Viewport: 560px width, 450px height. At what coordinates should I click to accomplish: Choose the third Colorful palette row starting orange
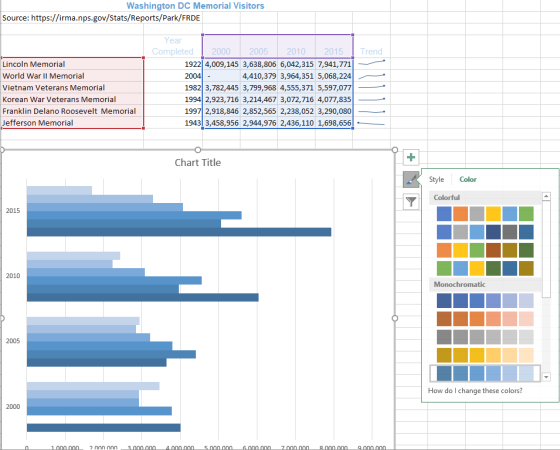(485, 250)
